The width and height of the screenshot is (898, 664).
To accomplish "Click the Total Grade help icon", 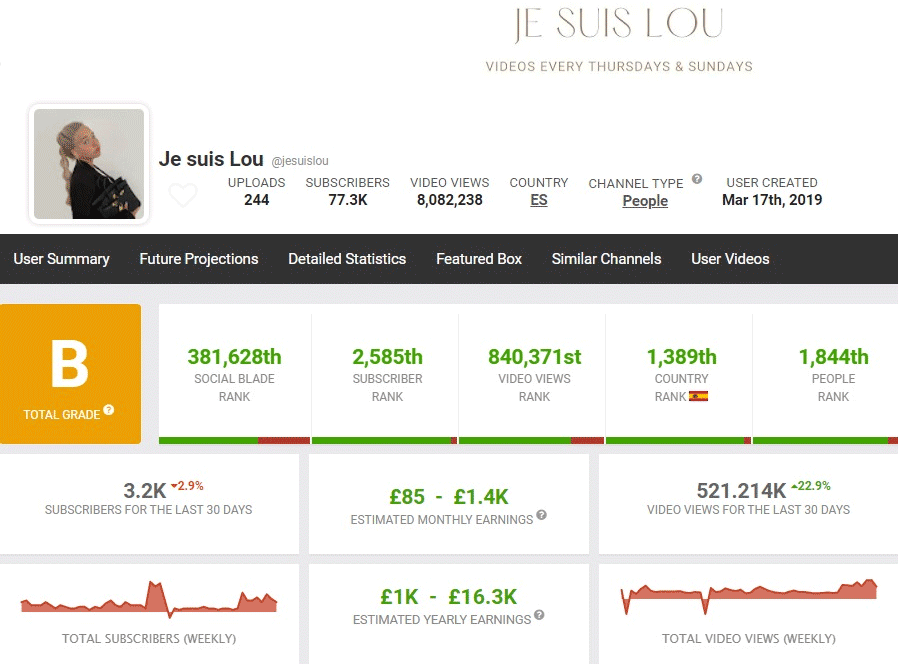I will point(109,410).
